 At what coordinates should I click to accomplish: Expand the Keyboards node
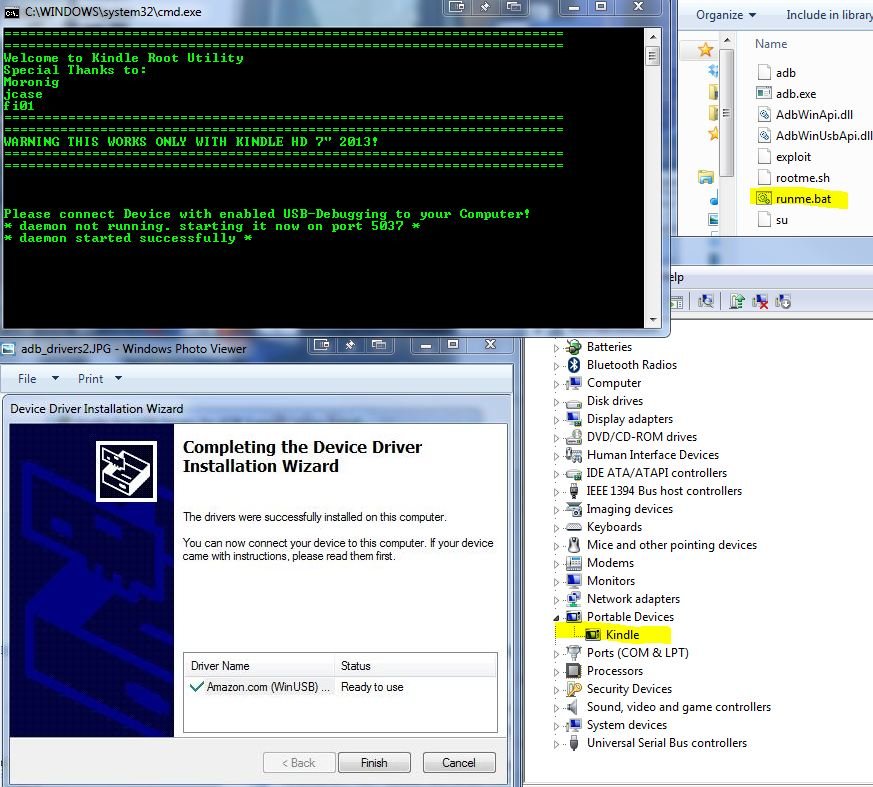(556, 528)
